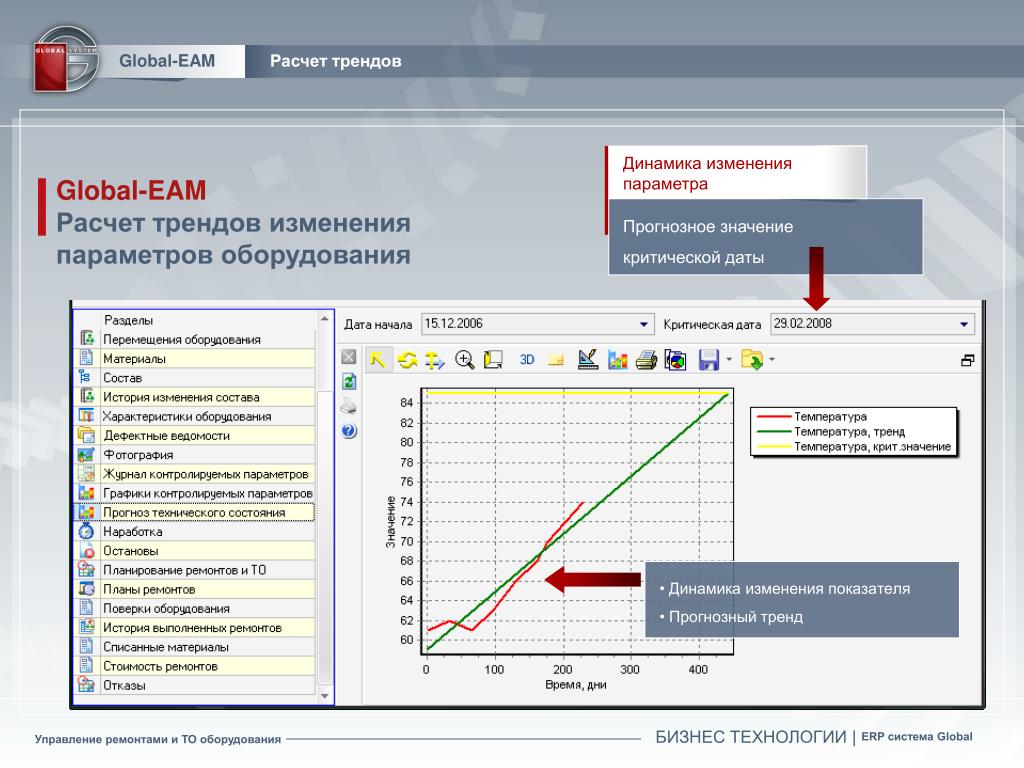The image size is (1024, 768).
Task: Click the Дата начала field showing 15.12.2006
Action: 537,324
